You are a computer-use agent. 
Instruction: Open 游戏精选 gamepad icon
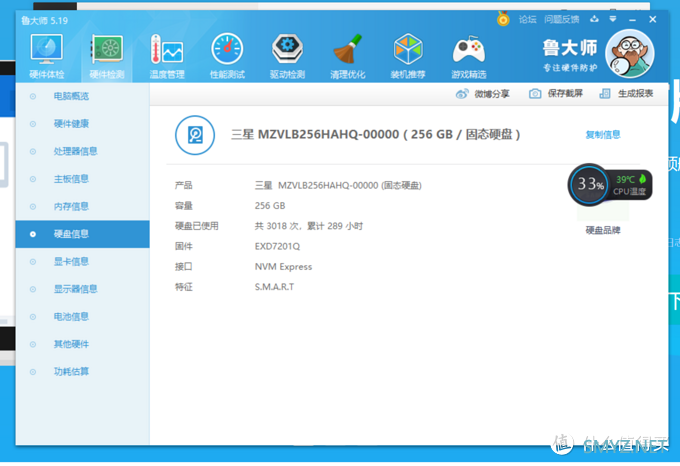point(468,56)
